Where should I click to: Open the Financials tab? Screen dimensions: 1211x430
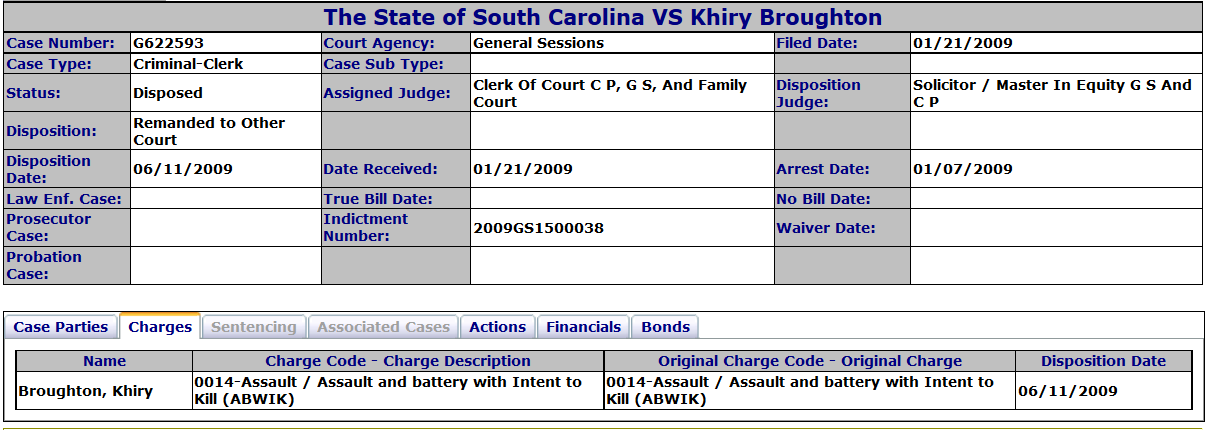pos(584,327)
